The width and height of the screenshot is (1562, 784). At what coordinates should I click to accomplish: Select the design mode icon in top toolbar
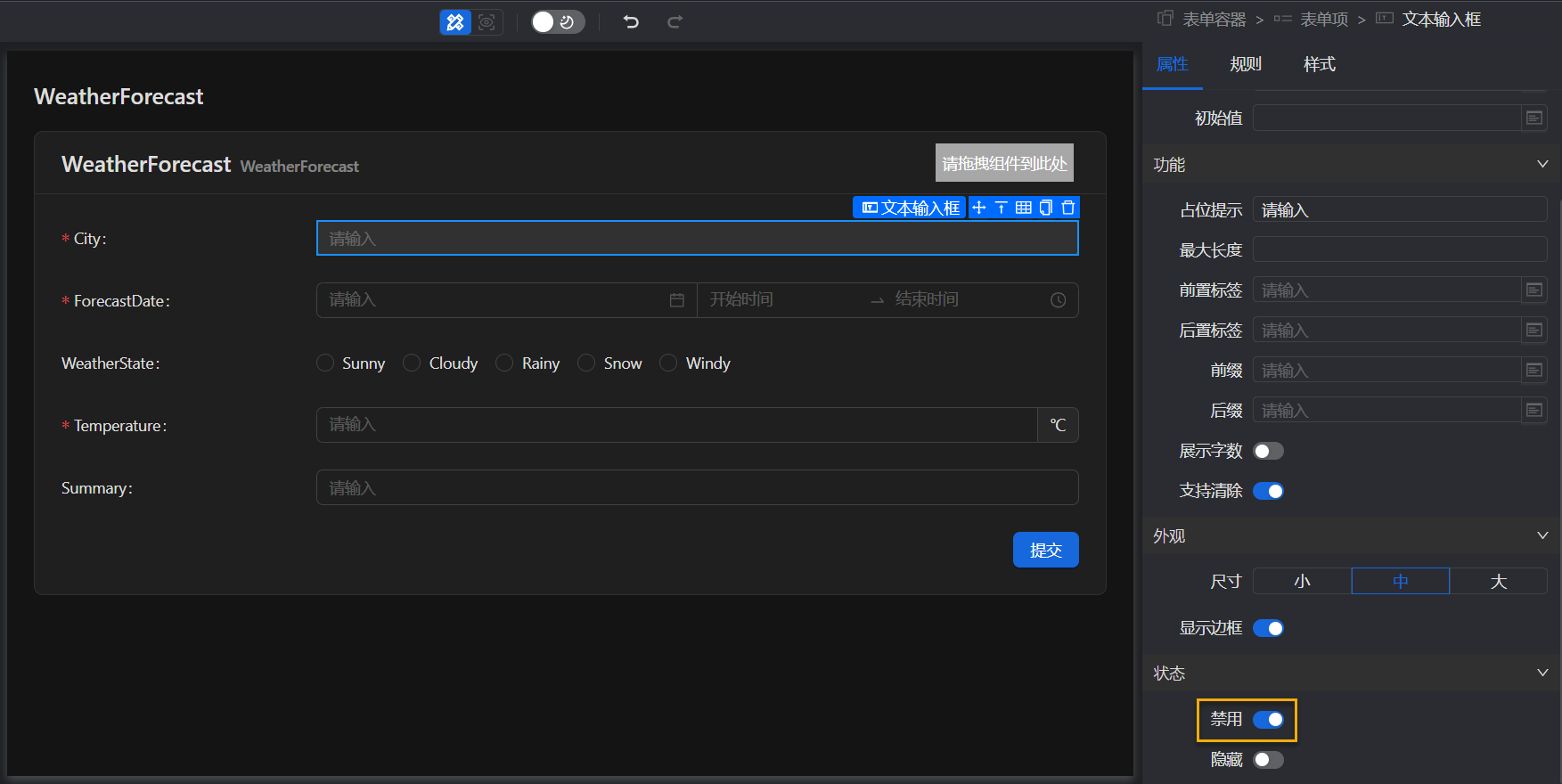click(x=455, y=22)
